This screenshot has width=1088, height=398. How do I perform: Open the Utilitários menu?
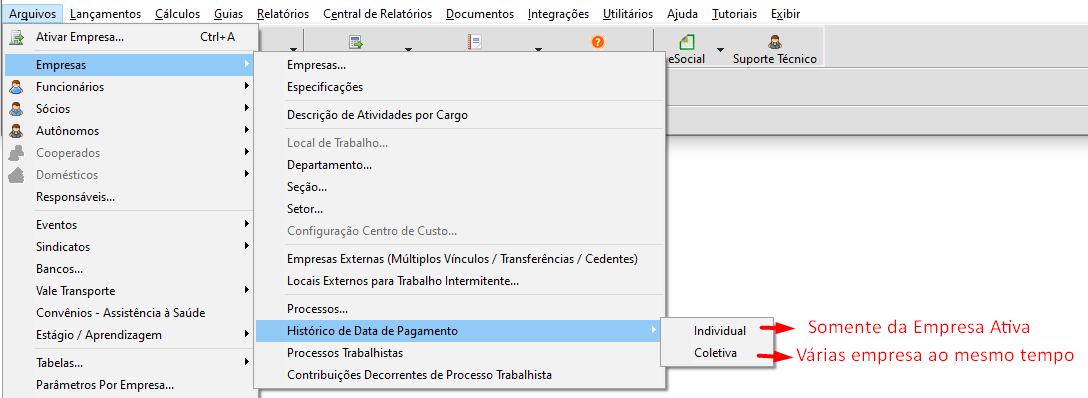(x=628, y=14)
